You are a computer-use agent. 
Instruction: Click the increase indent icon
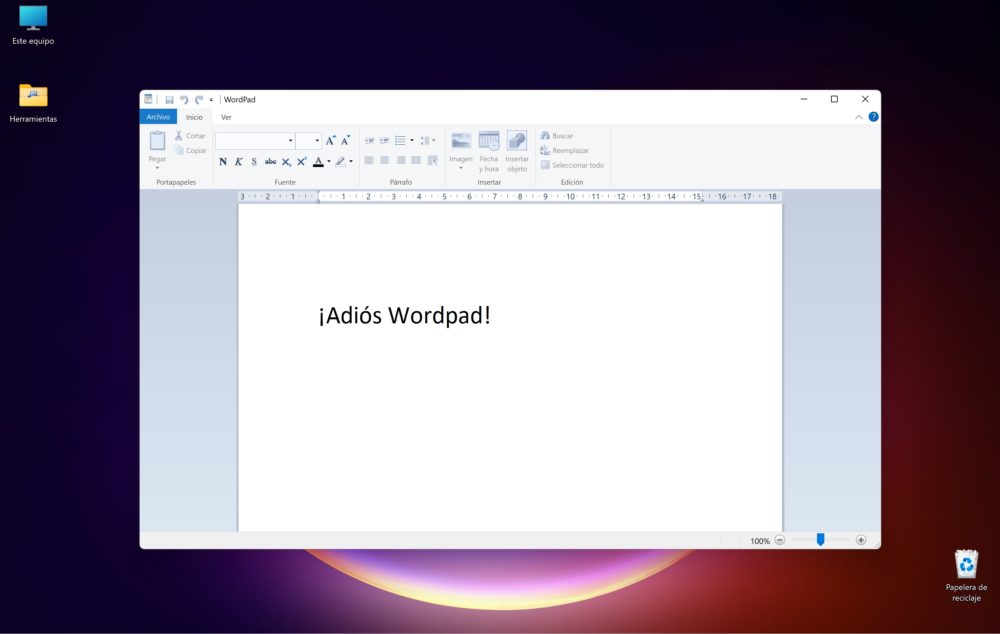coord(385,140)
